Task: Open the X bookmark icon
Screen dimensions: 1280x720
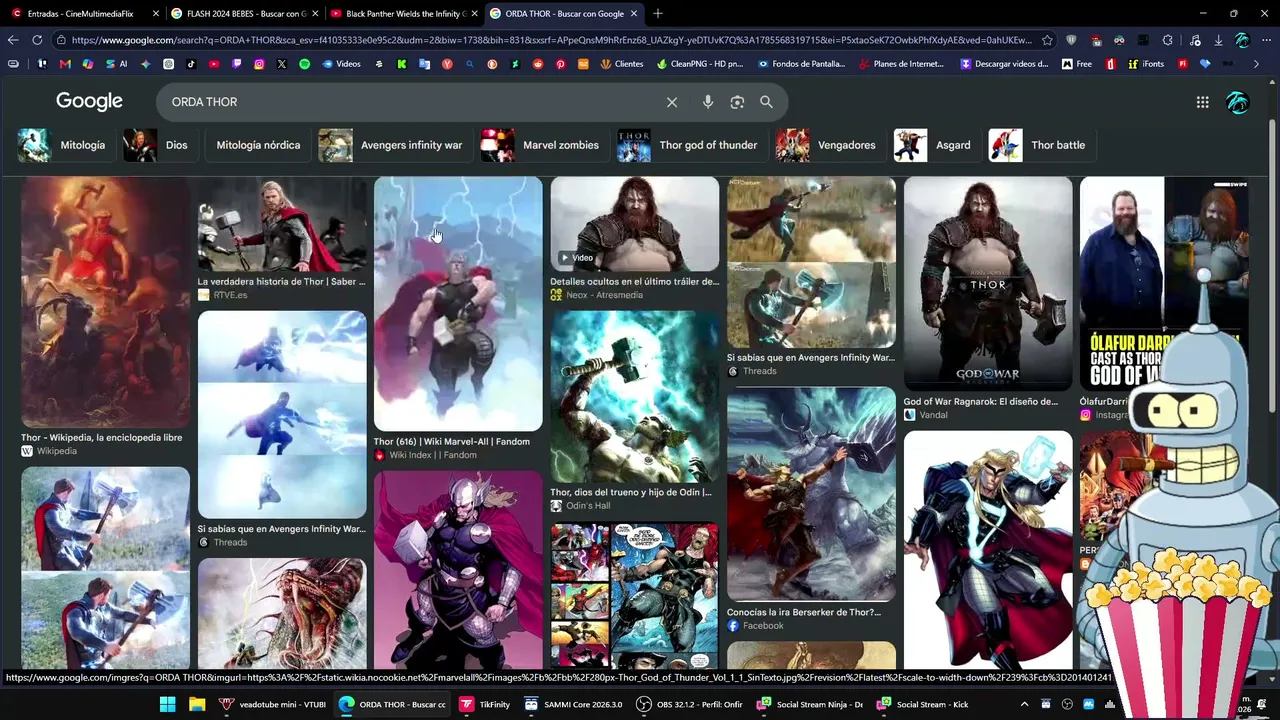Action: click(282, 64)
